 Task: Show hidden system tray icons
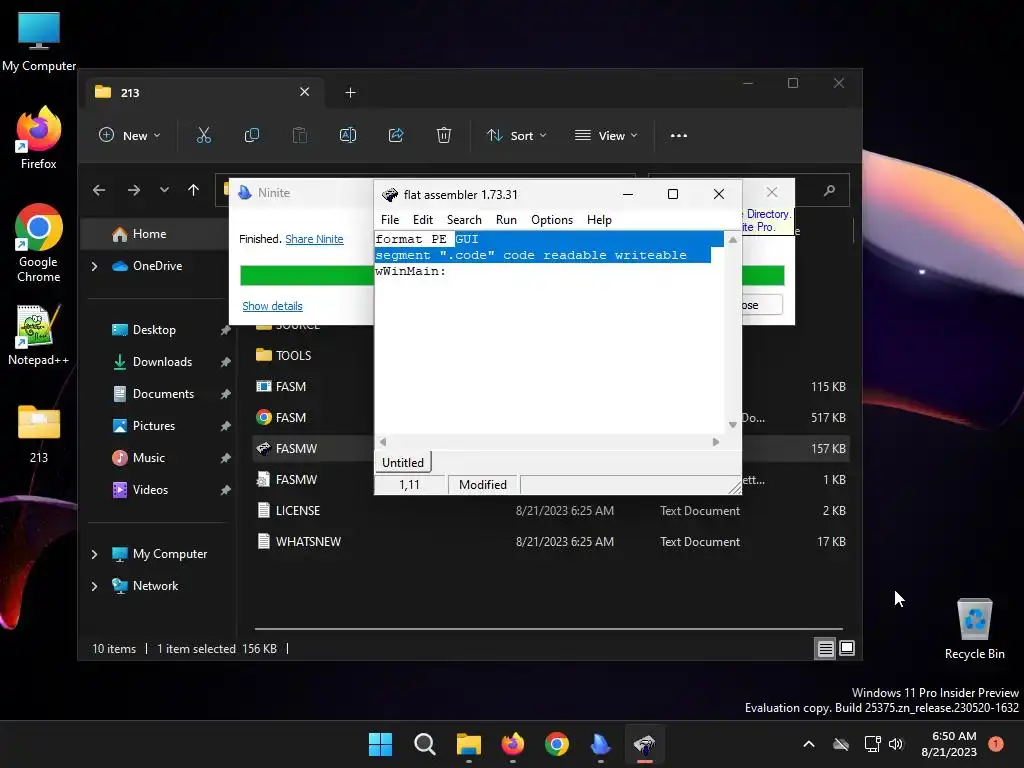coord(808,744)
